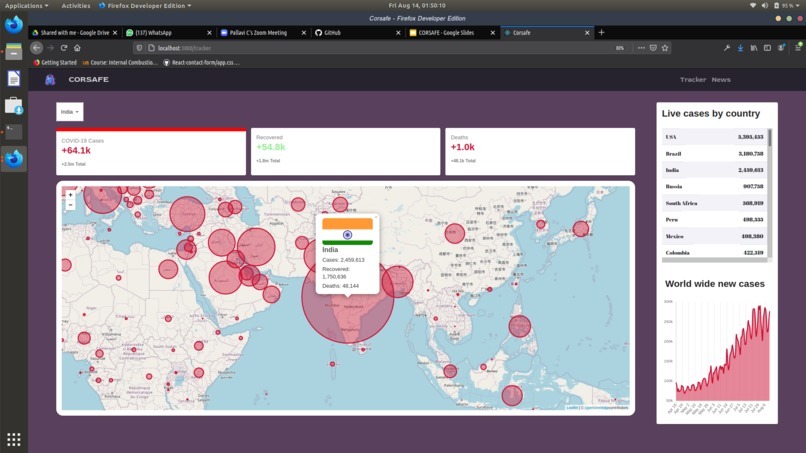
Task: Open page actions three-dot menu
Action: pyautogui.click(x=641, y=48)
